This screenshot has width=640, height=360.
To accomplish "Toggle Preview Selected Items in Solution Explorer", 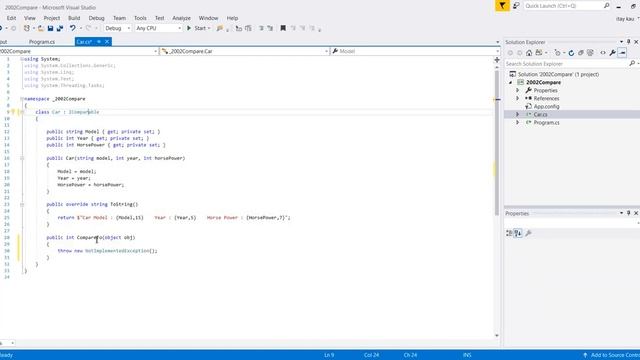I will [x=622, y=53].
